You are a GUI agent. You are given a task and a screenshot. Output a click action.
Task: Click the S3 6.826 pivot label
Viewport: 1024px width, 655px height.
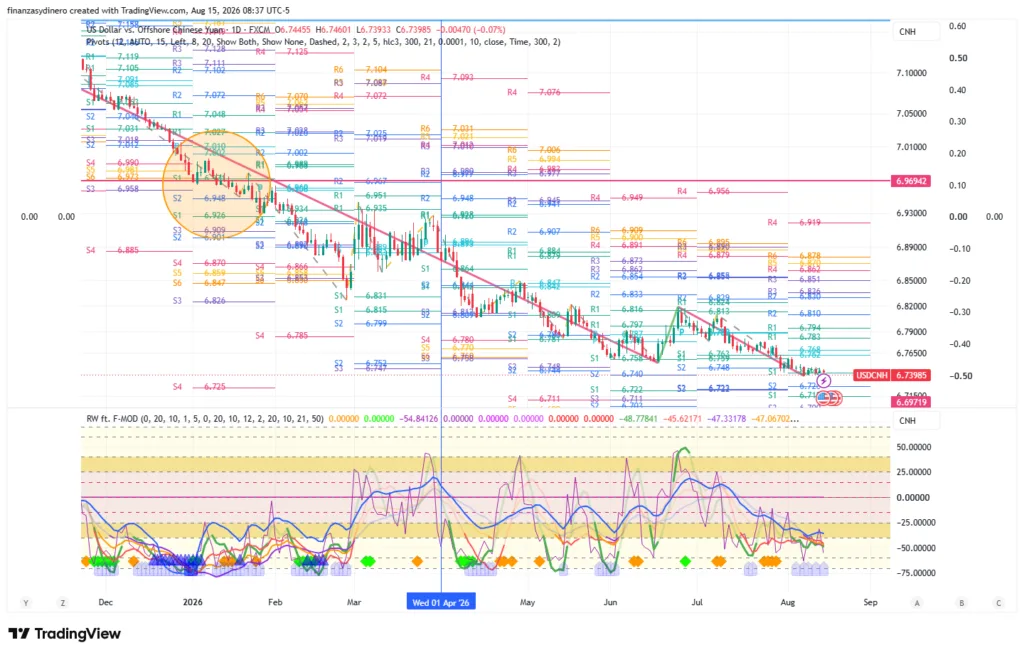(x=199, y=301)
